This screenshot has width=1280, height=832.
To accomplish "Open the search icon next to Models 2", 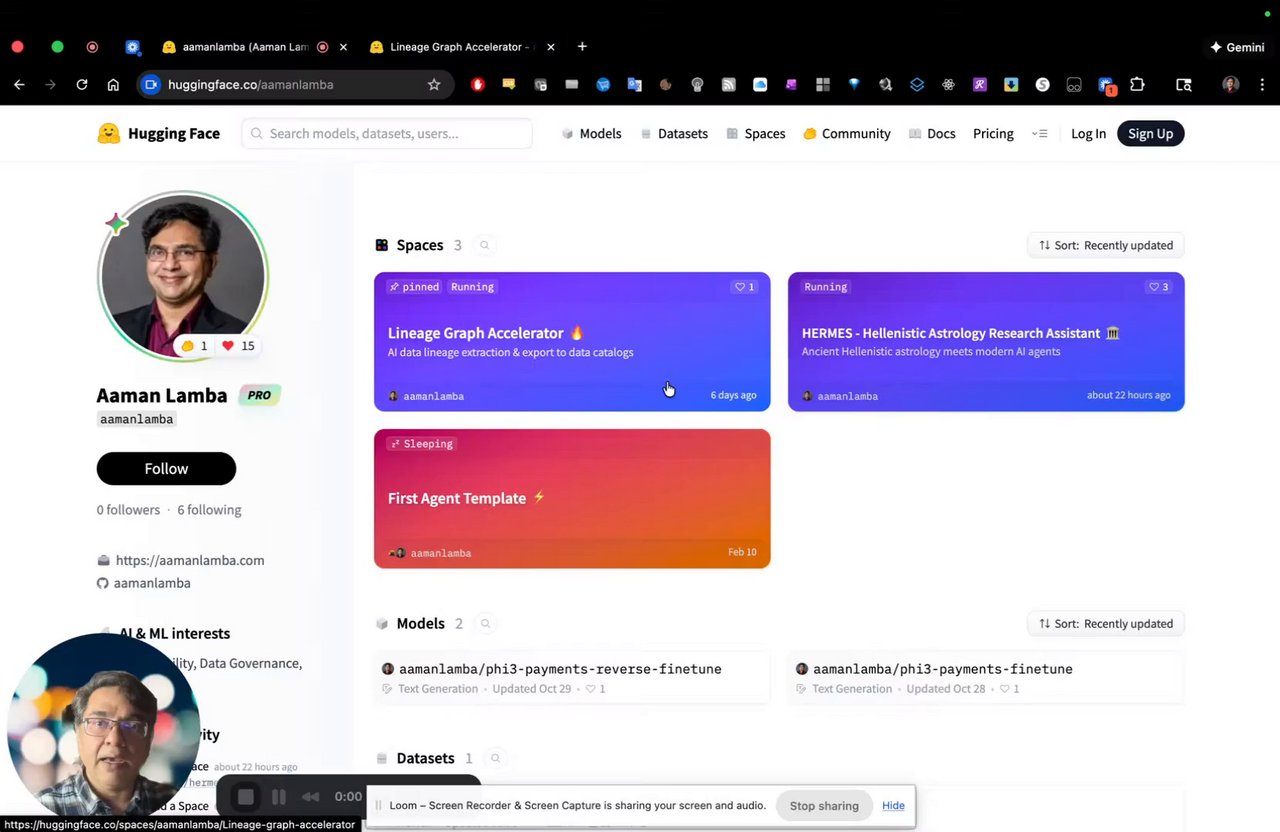I will coord(485,623).
